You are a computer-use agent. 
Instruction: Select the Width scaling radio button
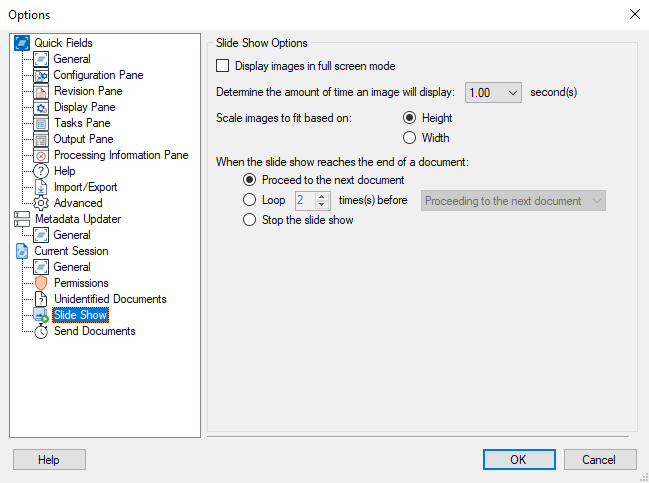coord(409,138)
